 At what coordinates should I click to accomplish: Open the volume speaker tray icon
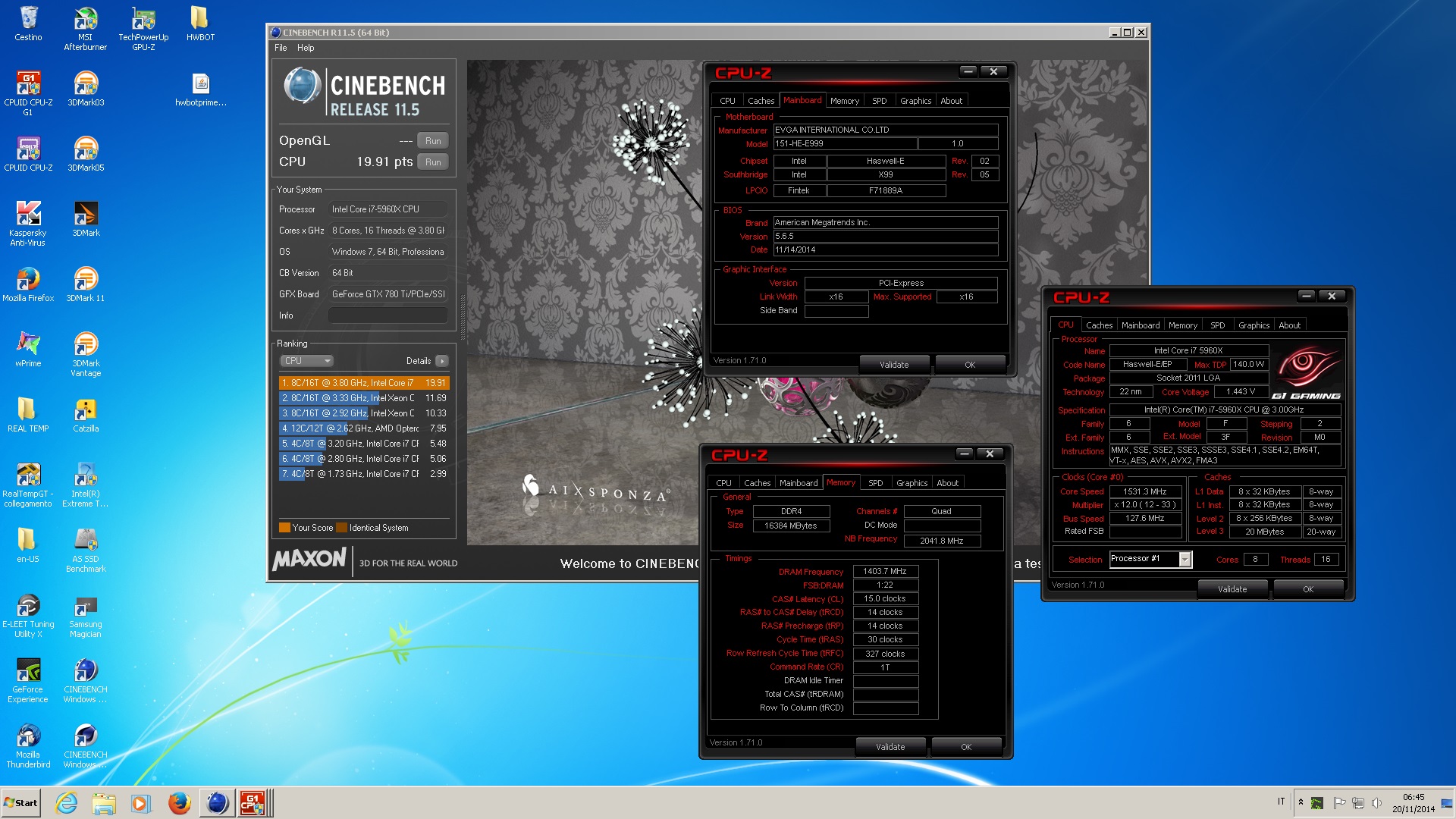(x=1376, y=802)
